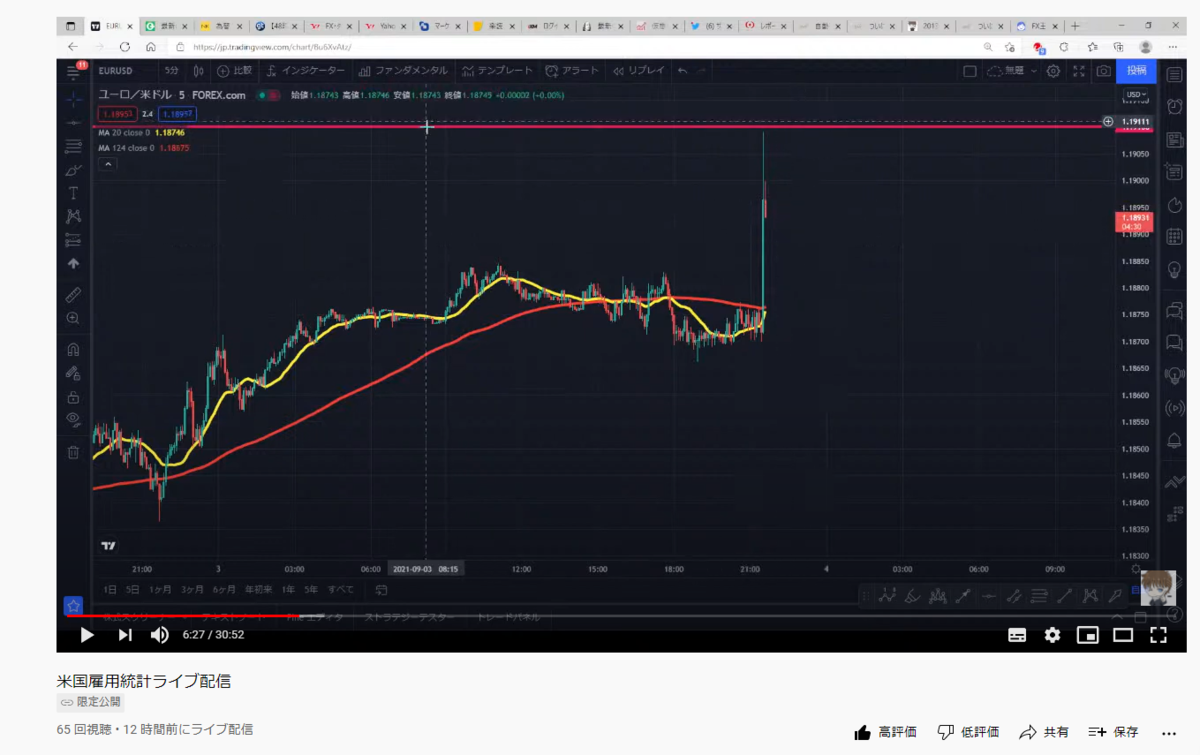Create an アラート alert
This screenshot has height=755, width=1200.
pyautogui.click(x=572, y=71)
